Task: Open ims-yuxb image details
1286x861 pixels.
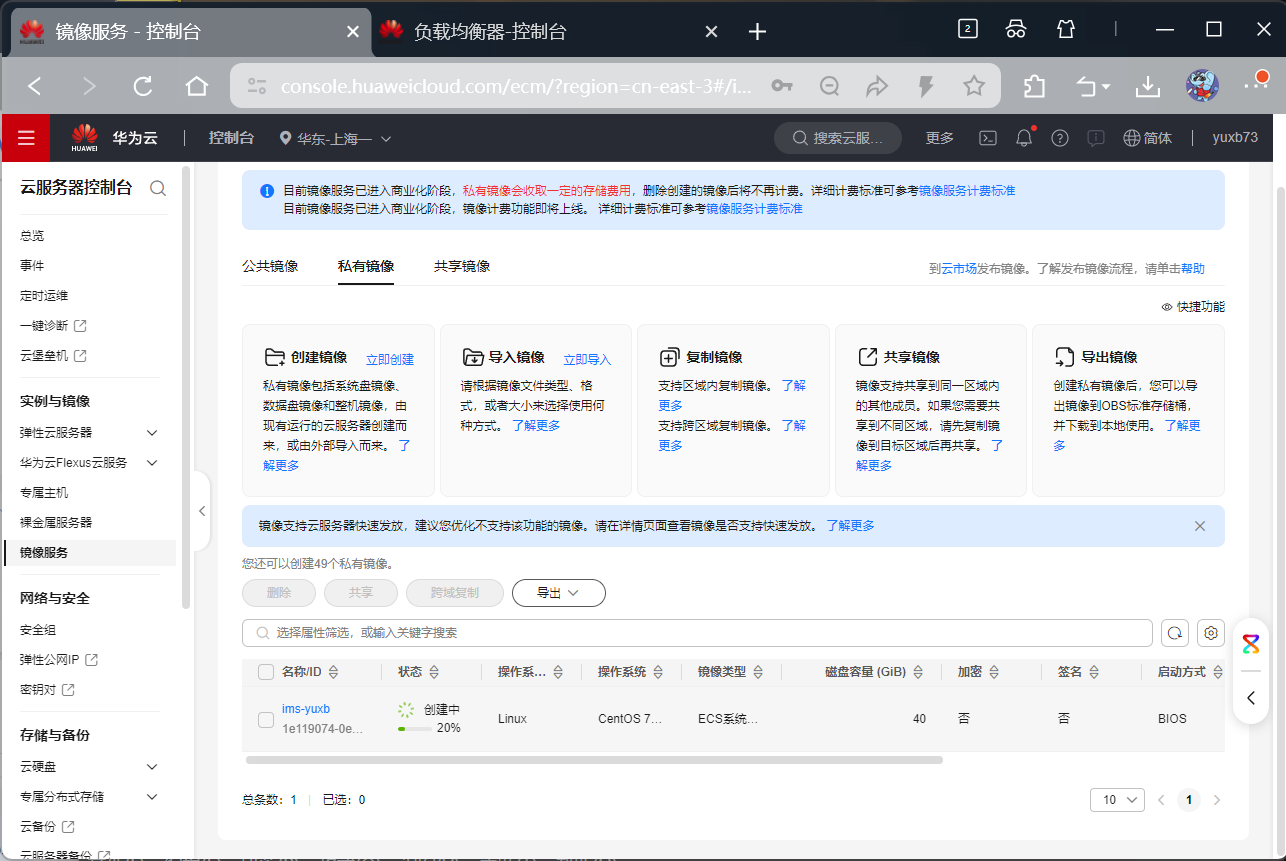Action: (306, 709)
